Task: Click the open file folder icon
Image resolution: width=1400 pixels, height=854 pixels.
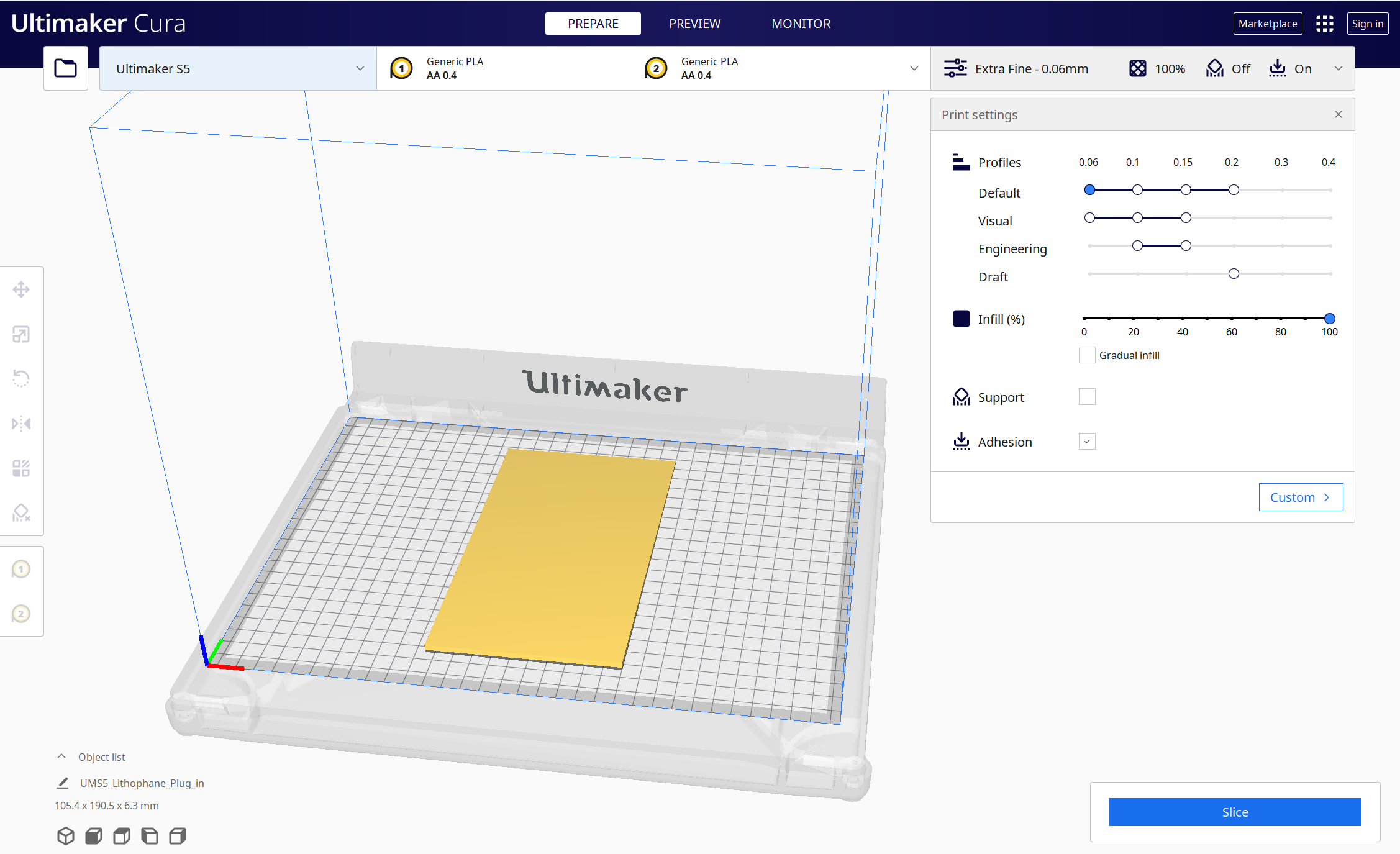Action: [x=65, y=68]
